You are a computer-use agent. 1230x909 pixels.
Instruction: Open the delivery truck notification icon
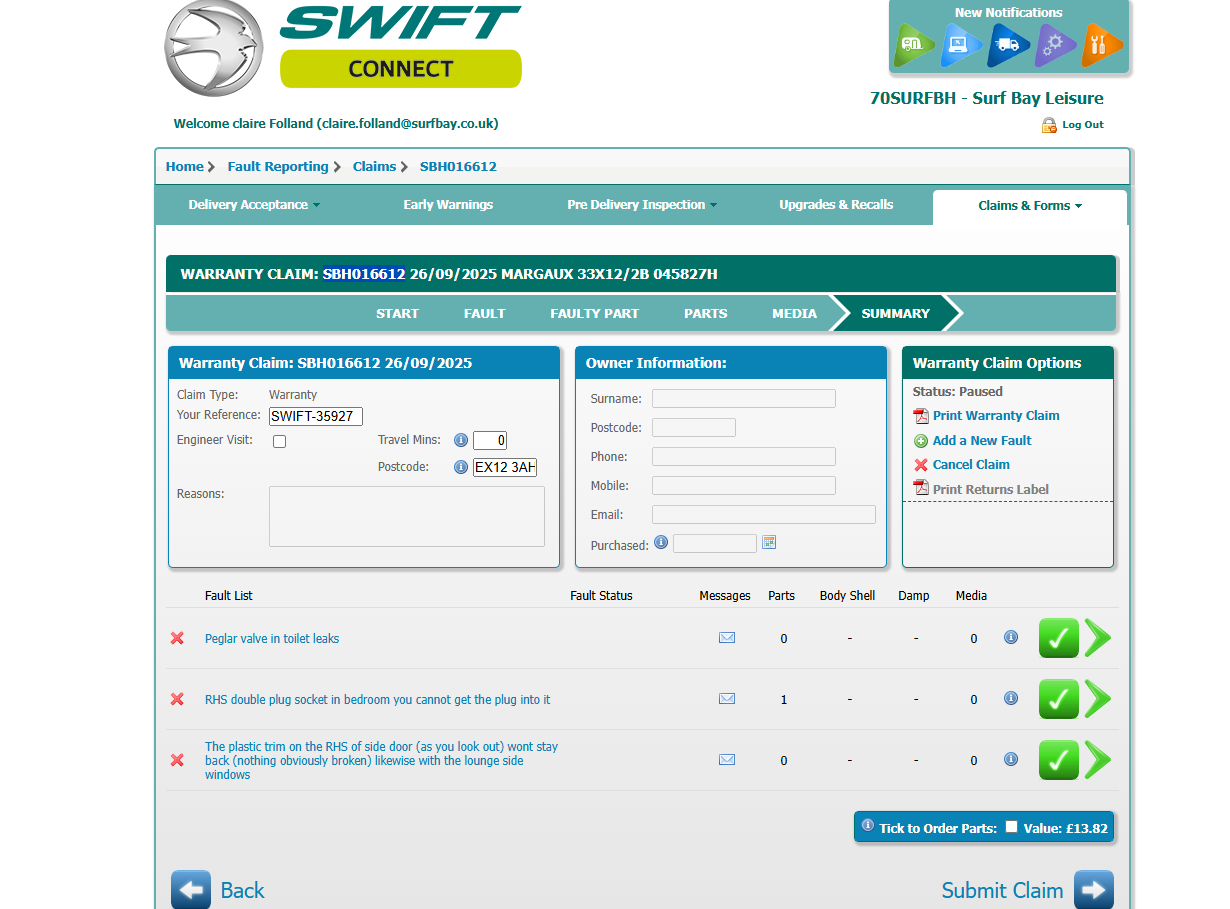(1008, 45)
